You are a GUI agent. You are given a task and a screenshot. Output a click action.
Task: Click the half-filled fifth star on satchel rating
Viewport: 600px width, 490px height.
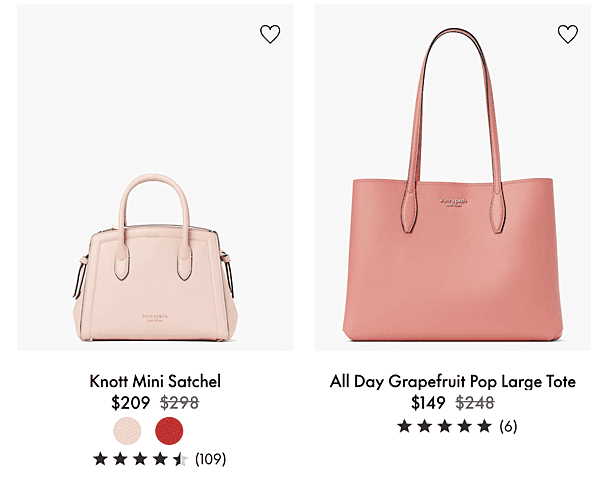point(180,459)
